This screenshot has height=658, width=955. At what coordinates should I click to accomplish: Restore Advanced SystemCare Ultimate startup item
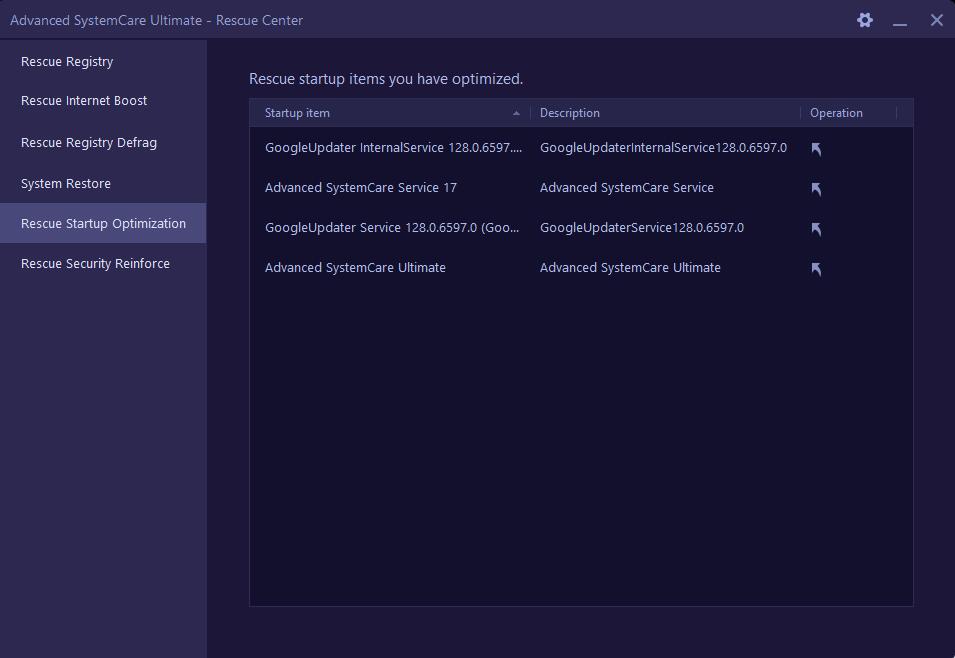pyautogui.click(x=816, y=269)
